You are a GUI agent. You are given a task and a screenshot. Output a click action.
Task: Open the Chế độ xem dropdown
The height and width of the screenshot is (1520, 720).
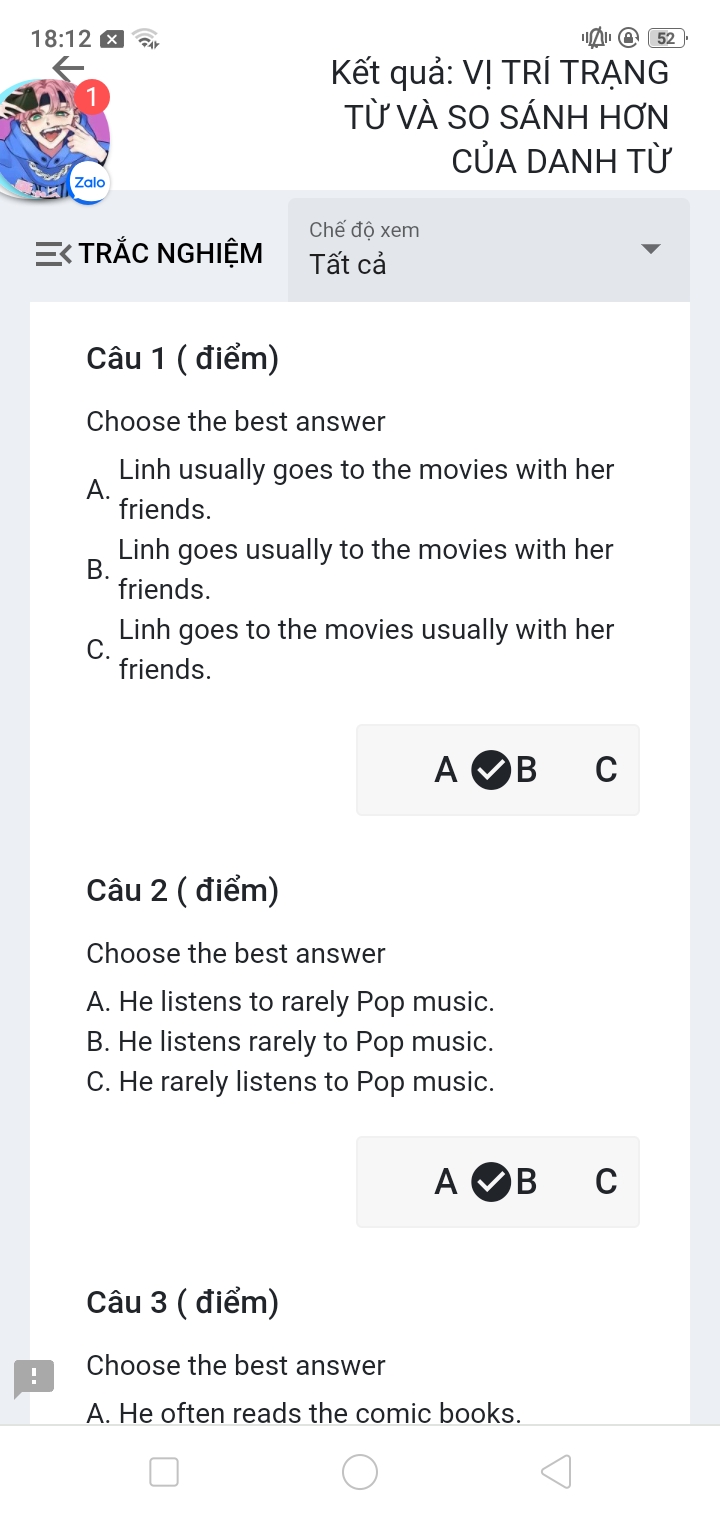point(488,250)
